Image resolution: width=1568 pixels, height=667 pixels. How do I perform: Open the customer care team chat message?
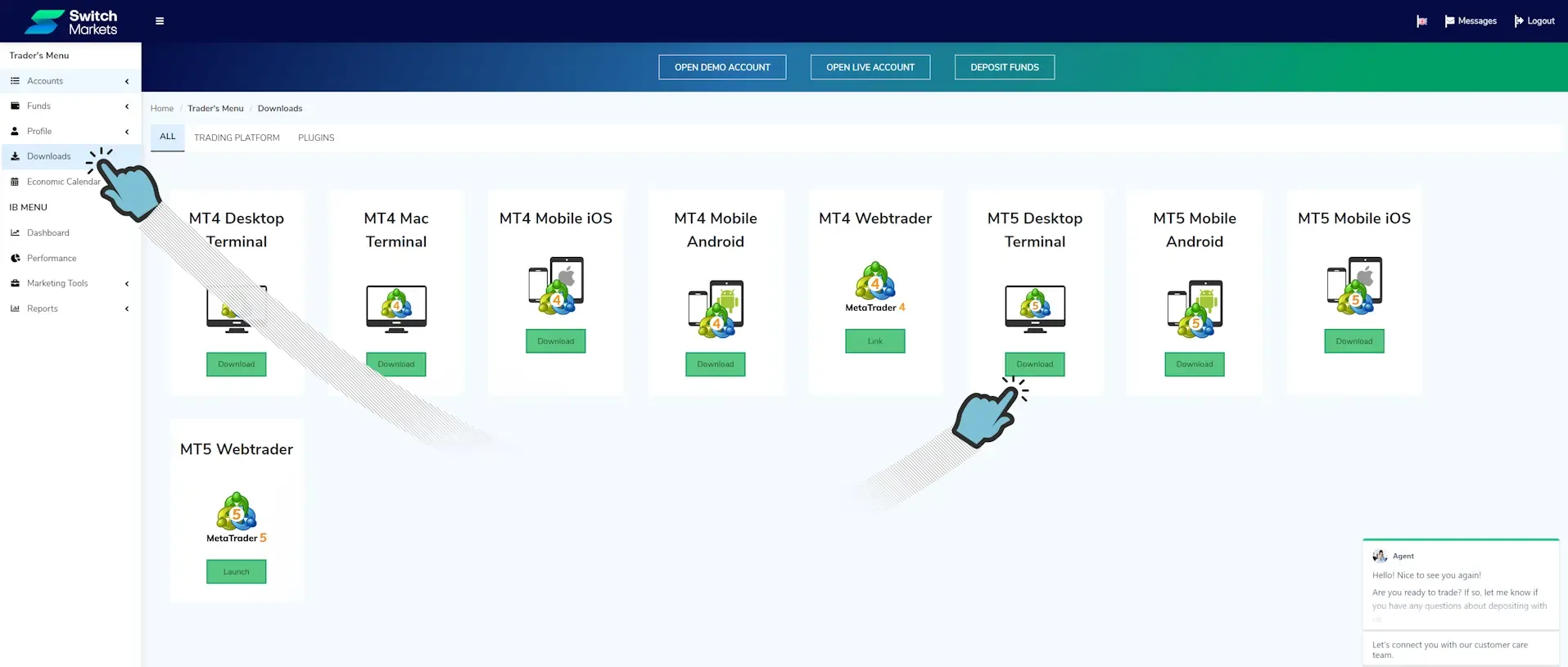coord(1461,650)
